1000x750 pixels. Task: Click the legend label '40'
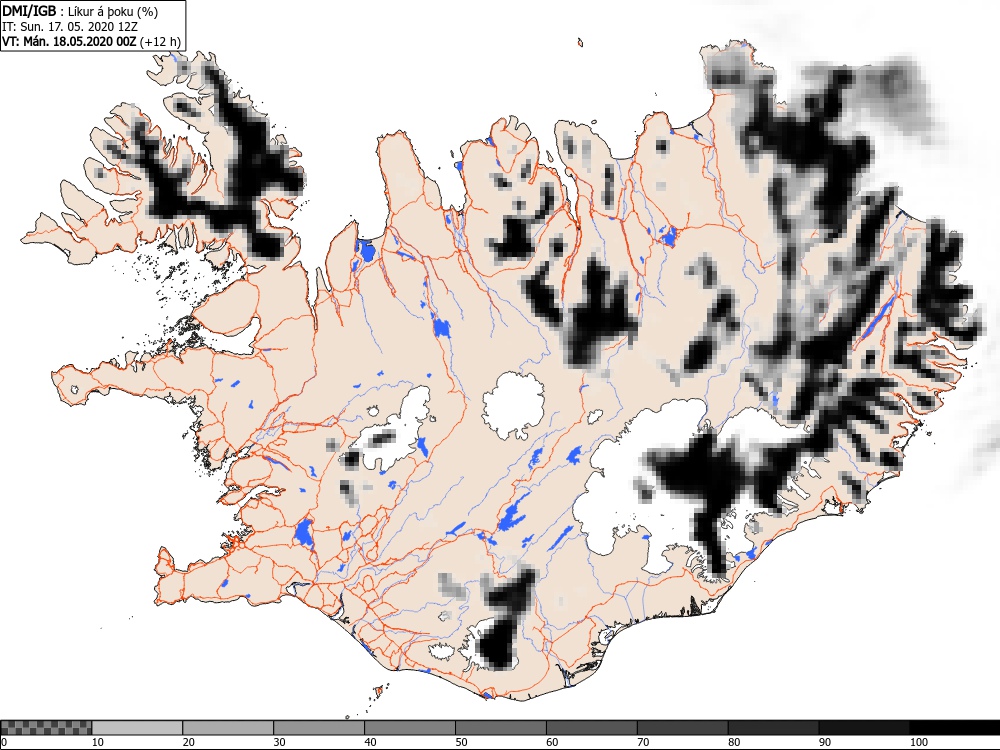pos(371,742)
